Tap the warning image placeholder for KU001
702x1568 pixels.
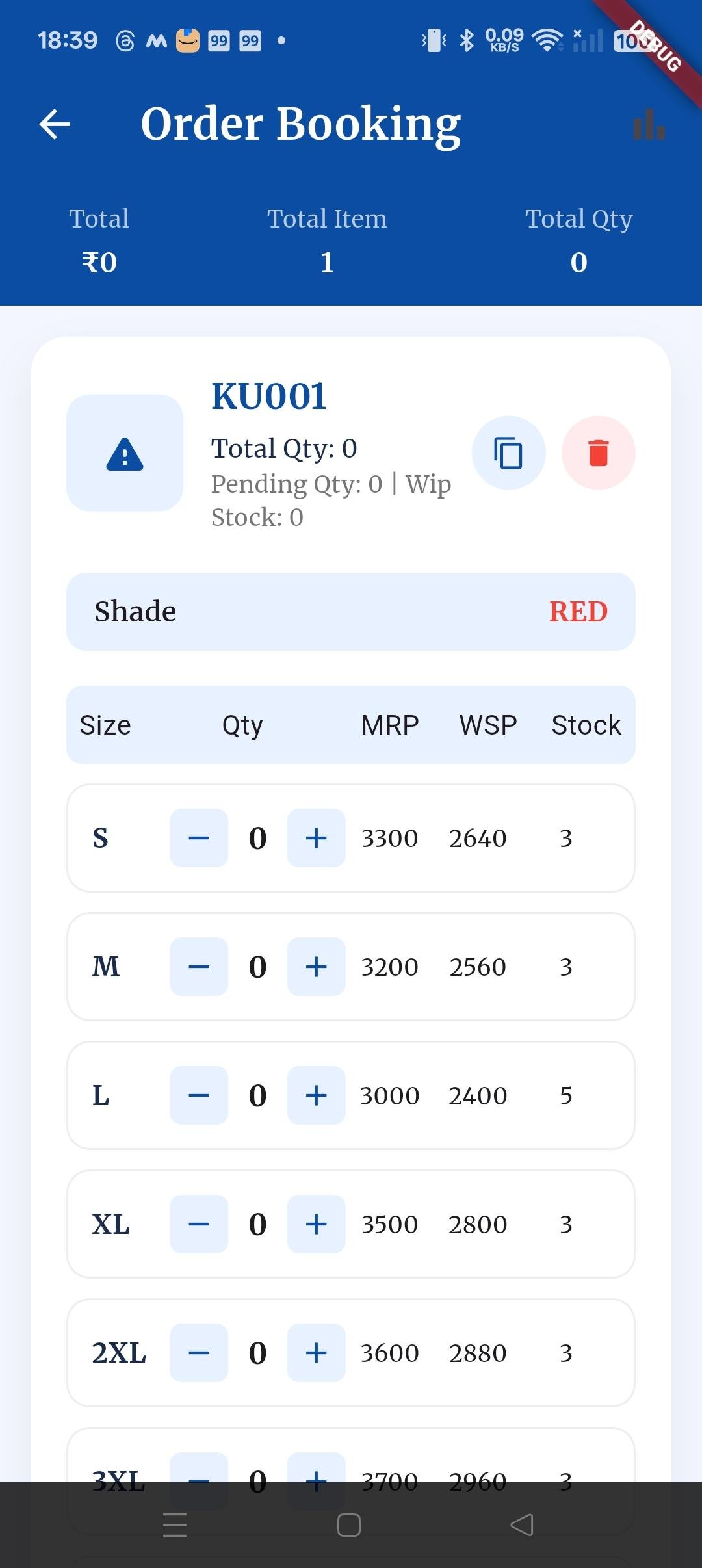coord(125,453)
